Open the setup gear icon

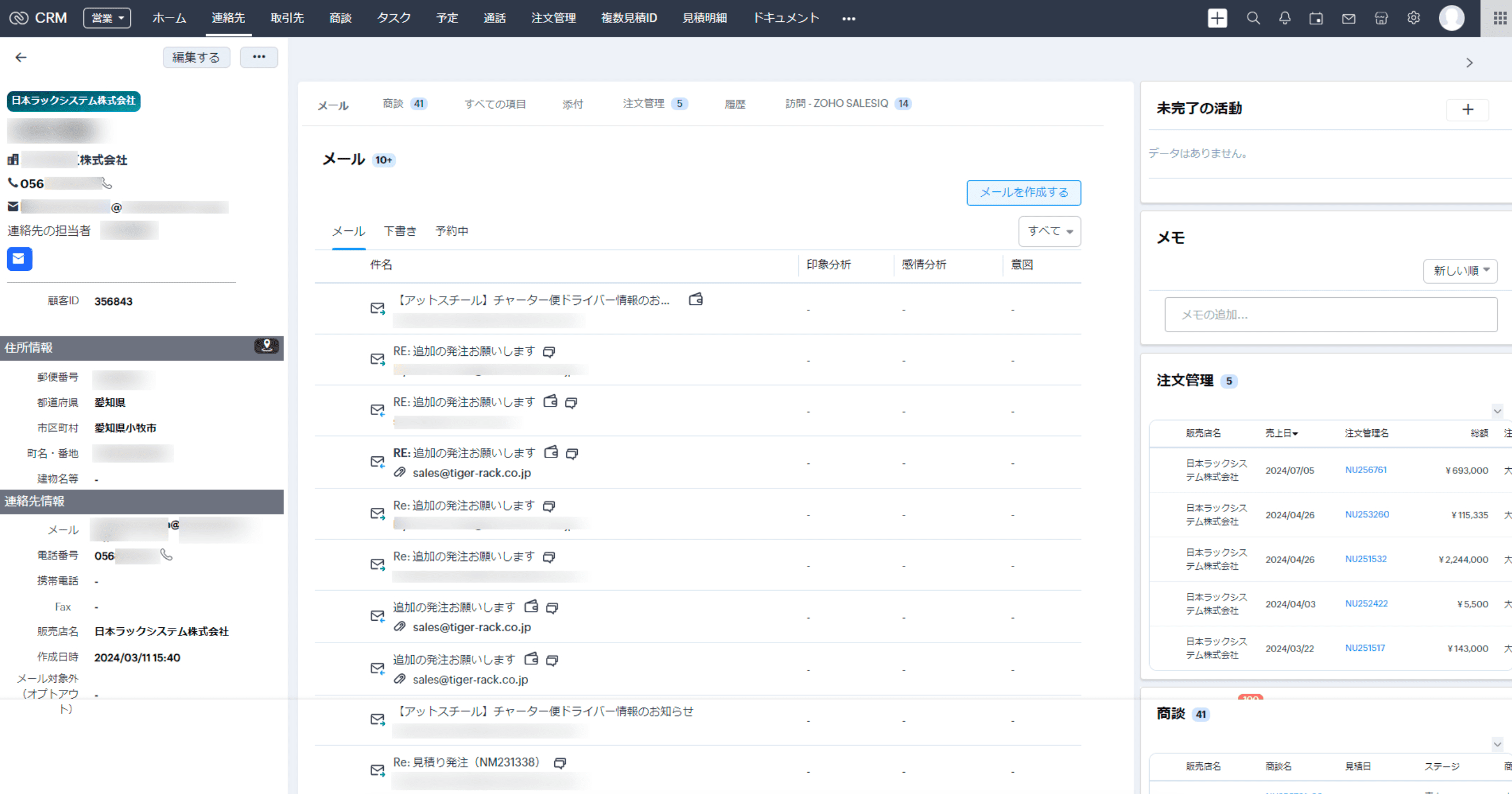point(1413,18)
